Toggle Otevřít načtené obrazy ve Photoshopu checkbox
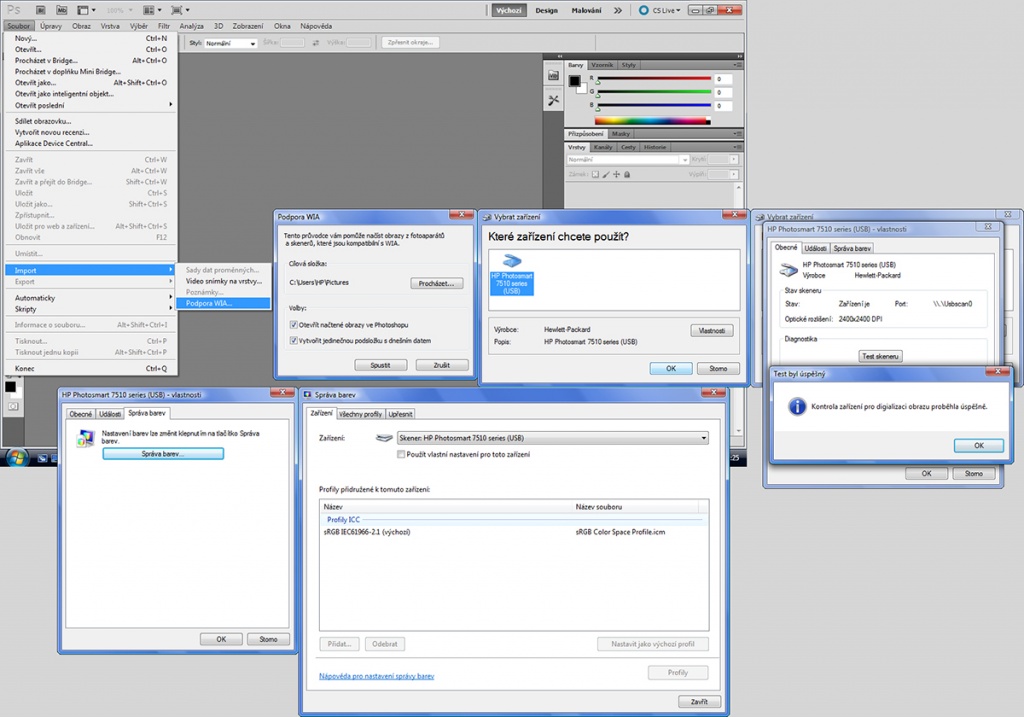This screenshot has width=1024, height=717. click(294, 325)
